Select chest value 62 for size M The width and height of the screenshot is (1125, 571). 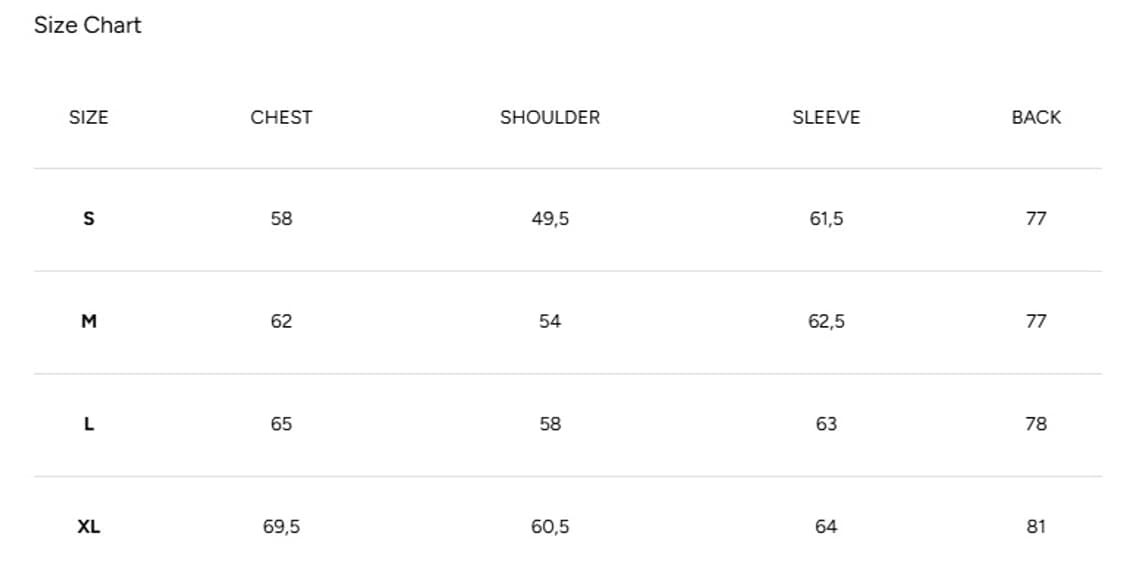281,321
